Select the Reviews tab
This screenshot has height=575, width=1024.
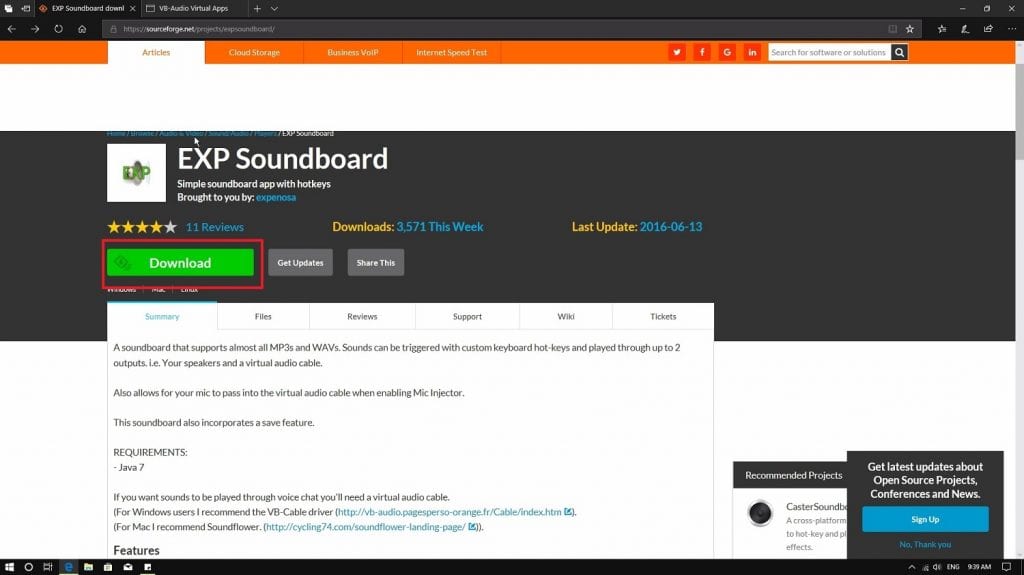click(x=362, y=316)
